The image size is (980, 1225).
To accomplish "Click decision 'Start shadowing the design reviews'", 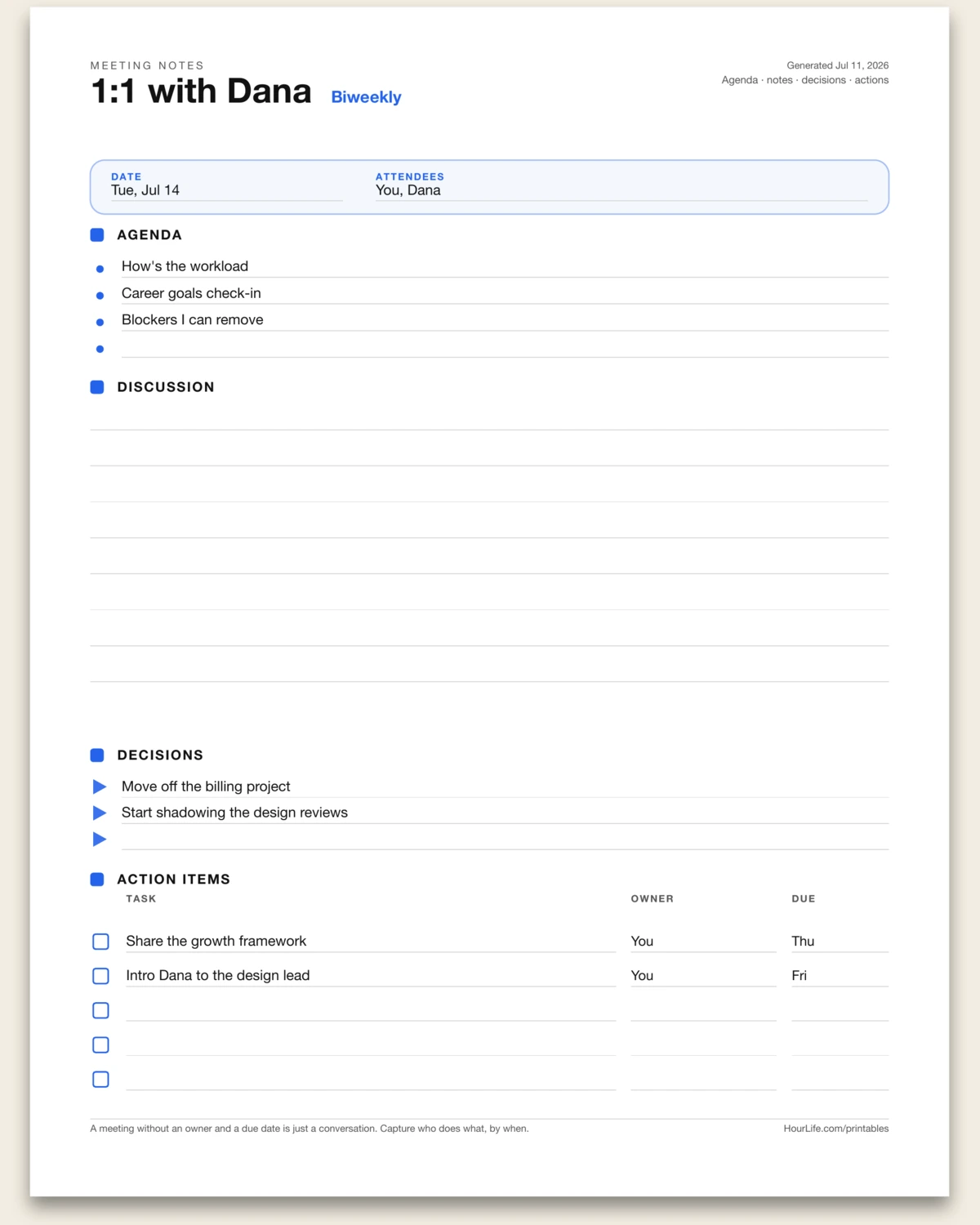I will pyautogui.click(x=234, y=813).
